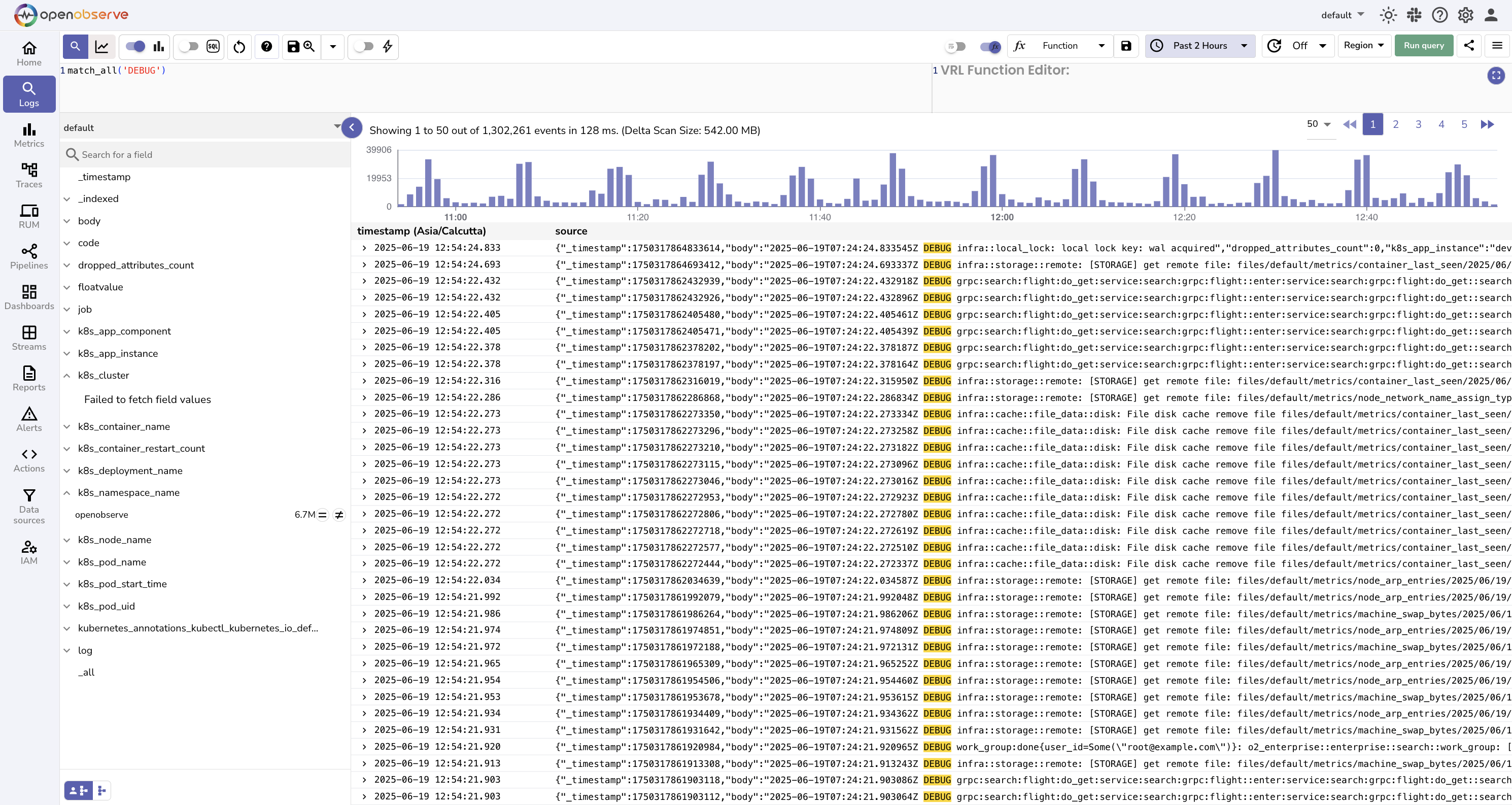Expand log row at 12:54:21.920
Viewport: 1512px width, 805px height.
pos(364,747)
